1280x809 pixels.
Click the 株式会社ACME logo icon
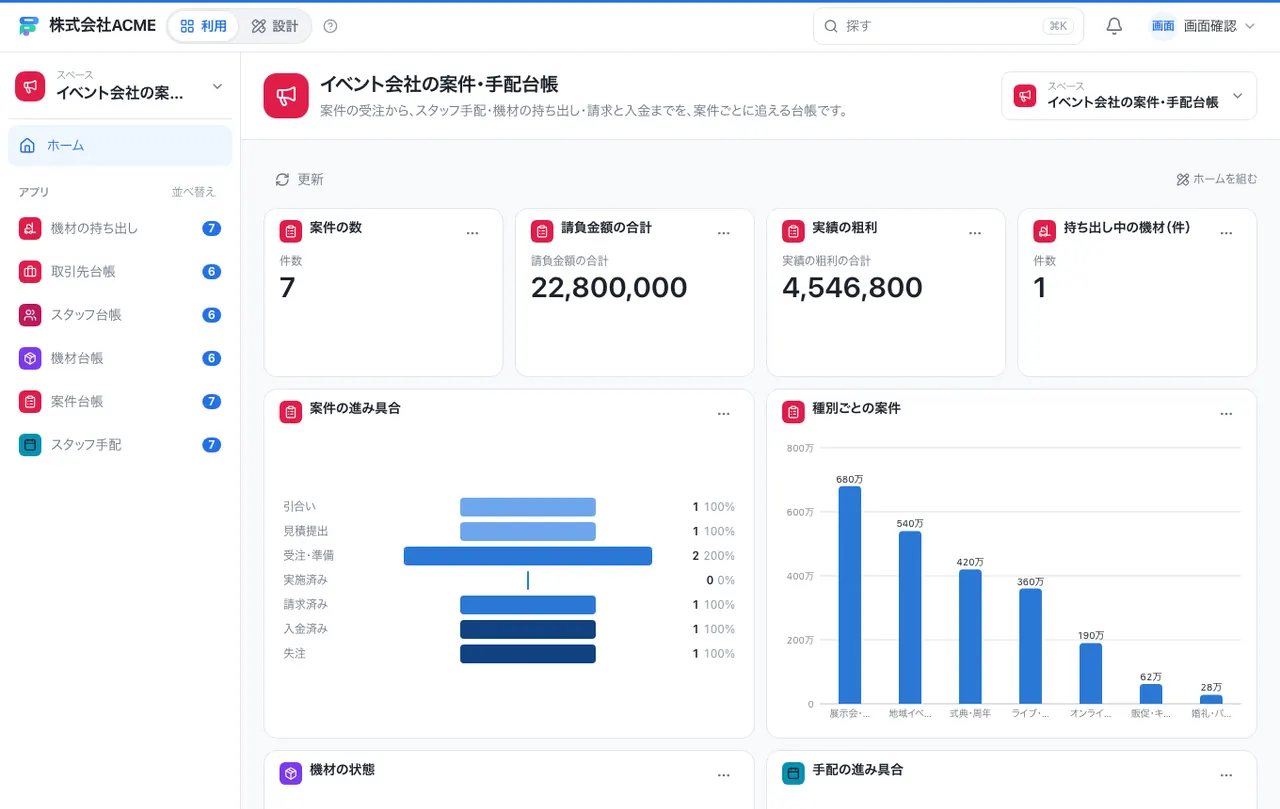29,26
